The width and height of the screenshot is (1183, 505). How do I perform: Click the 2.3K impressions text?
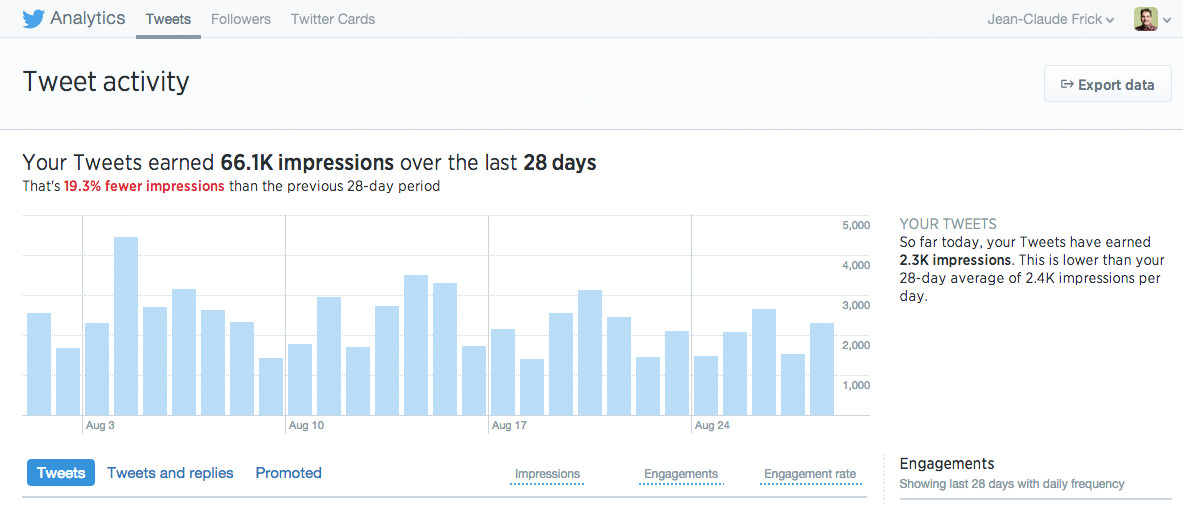coord(954,260)
